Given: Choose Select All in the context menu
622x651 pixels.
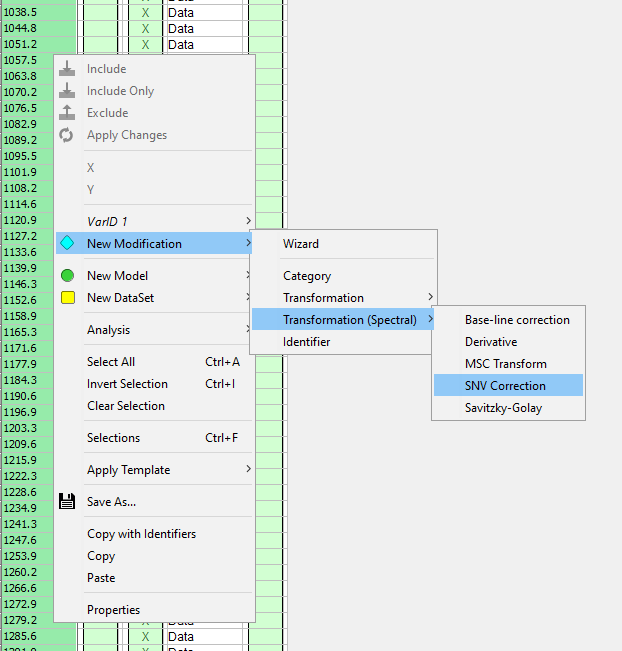Looking at the screenshot, I should (x=111, y=362).
